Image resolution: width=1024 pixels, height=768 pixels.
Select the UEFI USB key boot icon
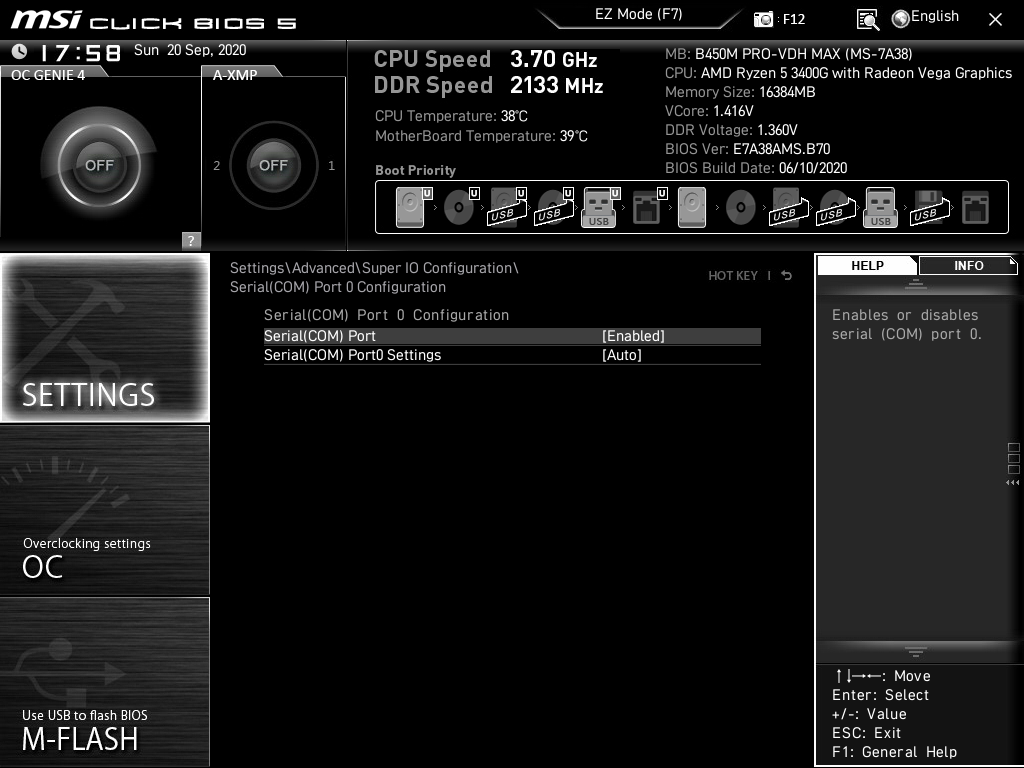pos(601,207)
